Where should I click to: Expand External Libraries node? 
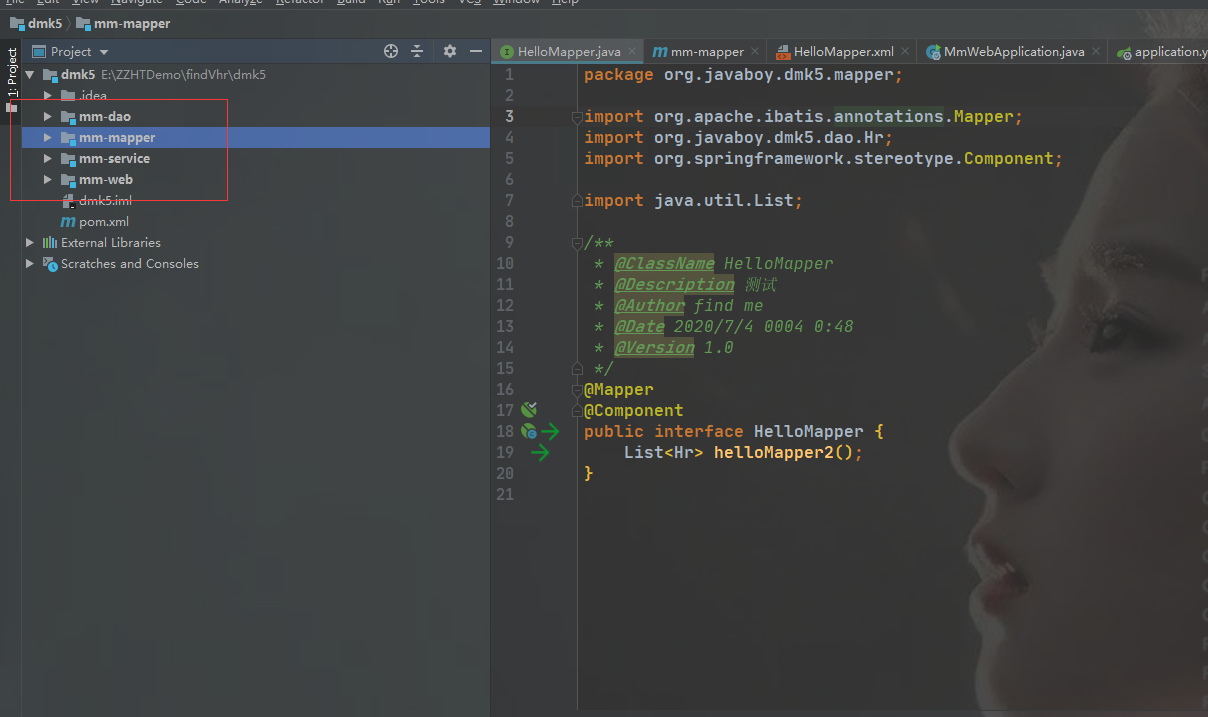[29, 242]
